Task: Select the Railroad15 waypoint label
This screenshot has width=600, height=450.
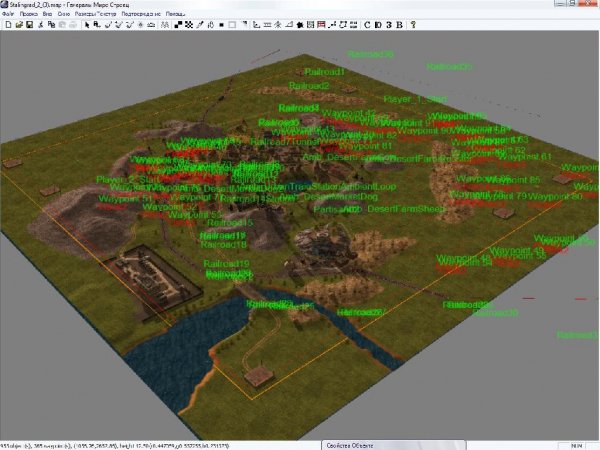Action: [230, 223]
